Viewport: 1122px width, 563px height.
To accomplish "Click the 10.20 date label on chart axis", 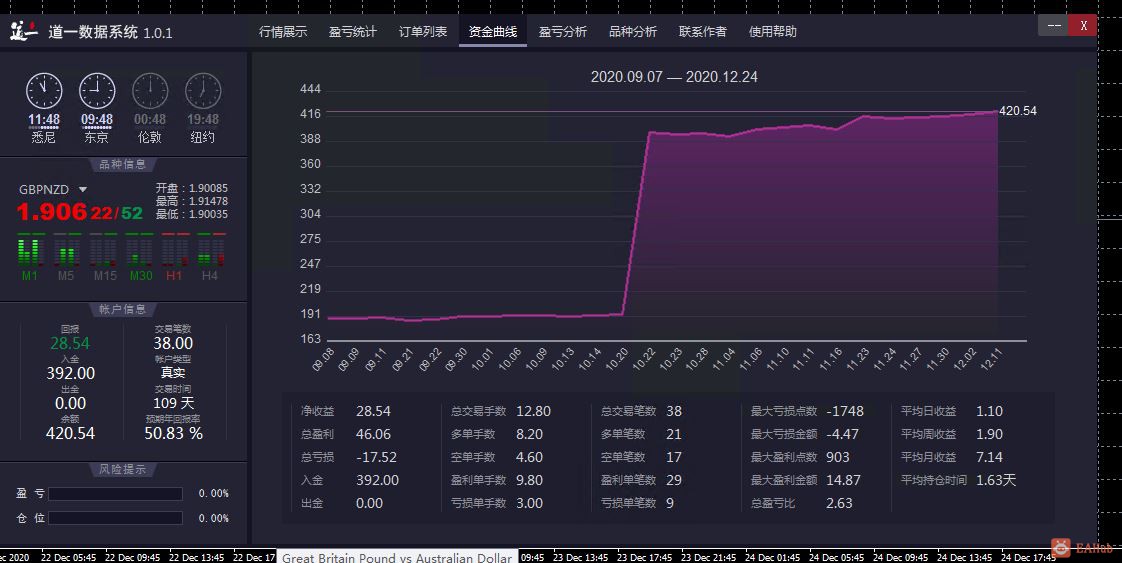I will pos(618,358).
